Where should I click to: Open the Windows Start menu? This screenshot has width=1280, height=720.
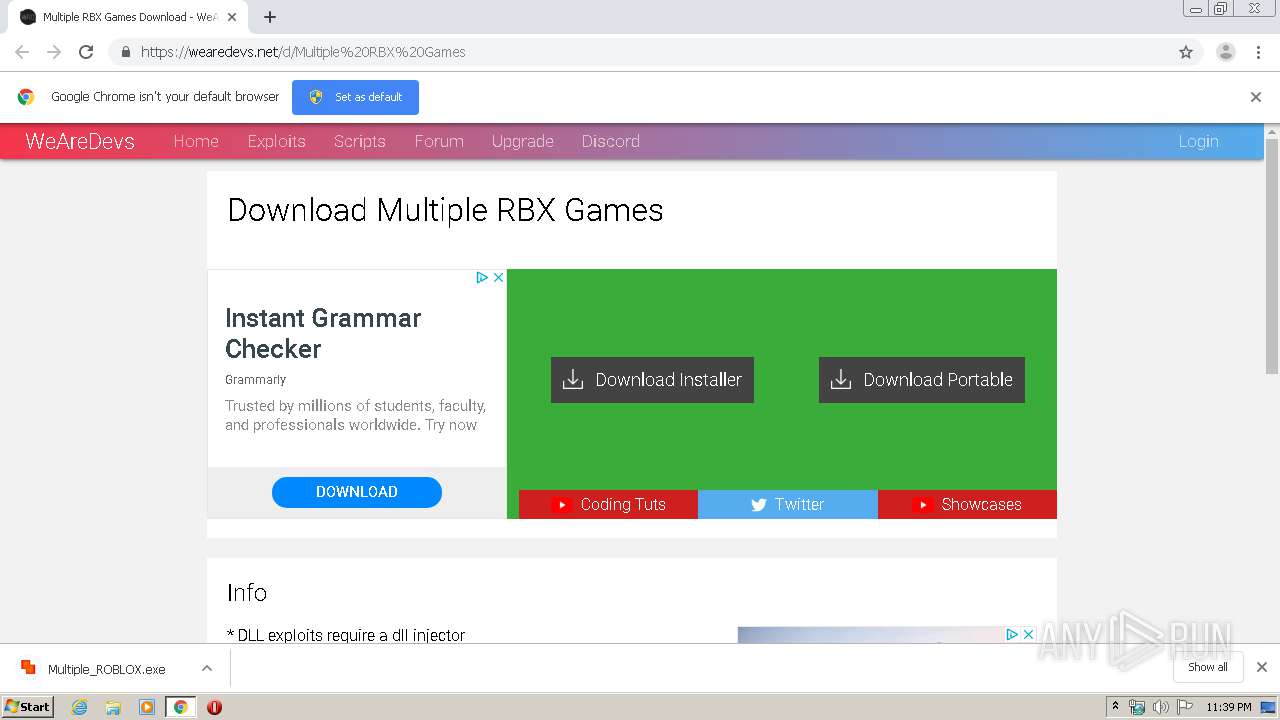[28, 707]
